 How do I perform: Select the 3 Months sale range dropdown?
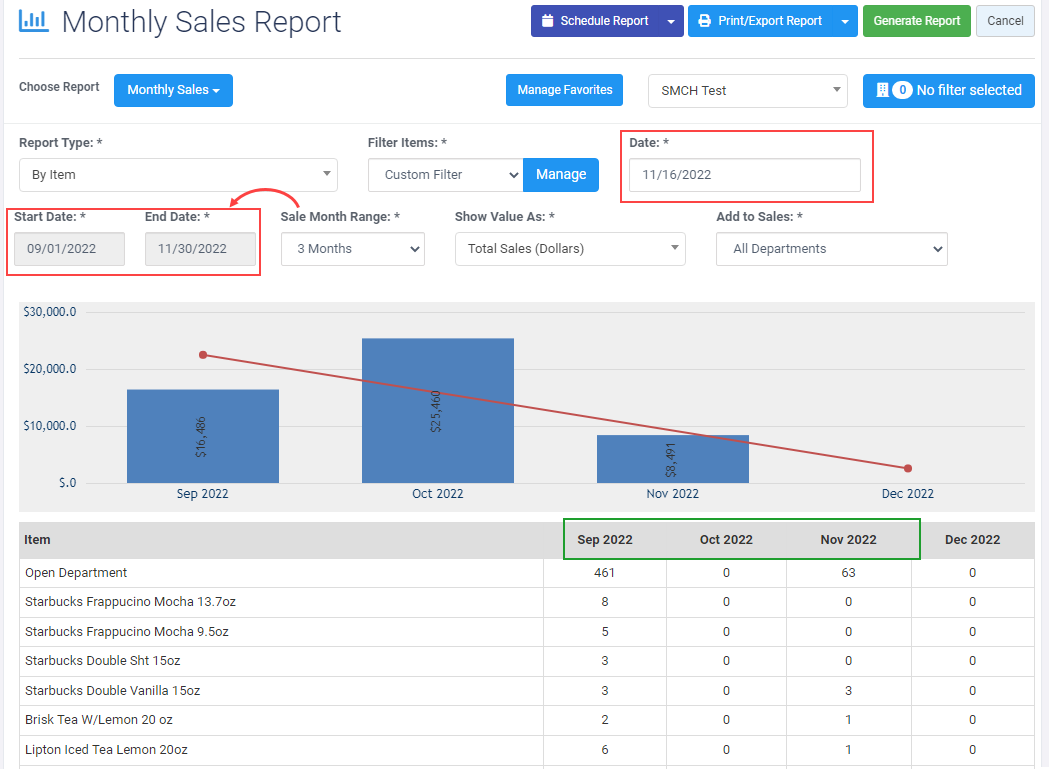tap(353, 249)
